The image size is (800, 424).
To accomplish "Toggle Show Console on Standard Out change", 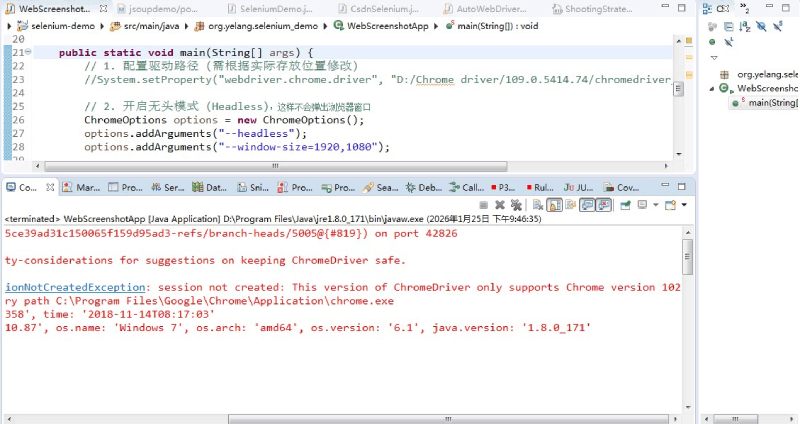I will click(x=588, y=205).
